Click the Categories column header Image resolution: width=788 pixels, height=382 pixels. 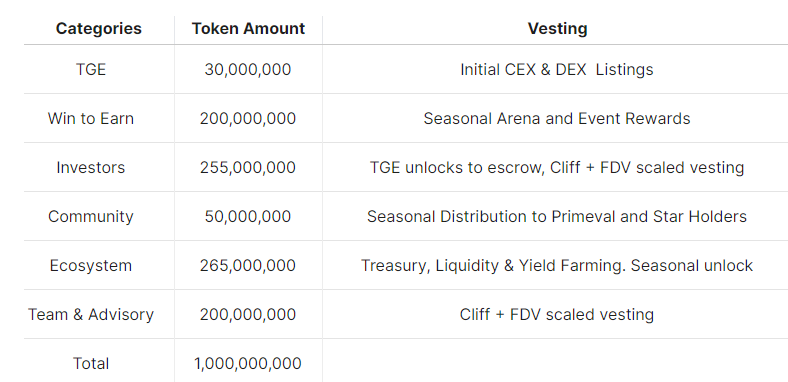(98, 29)
